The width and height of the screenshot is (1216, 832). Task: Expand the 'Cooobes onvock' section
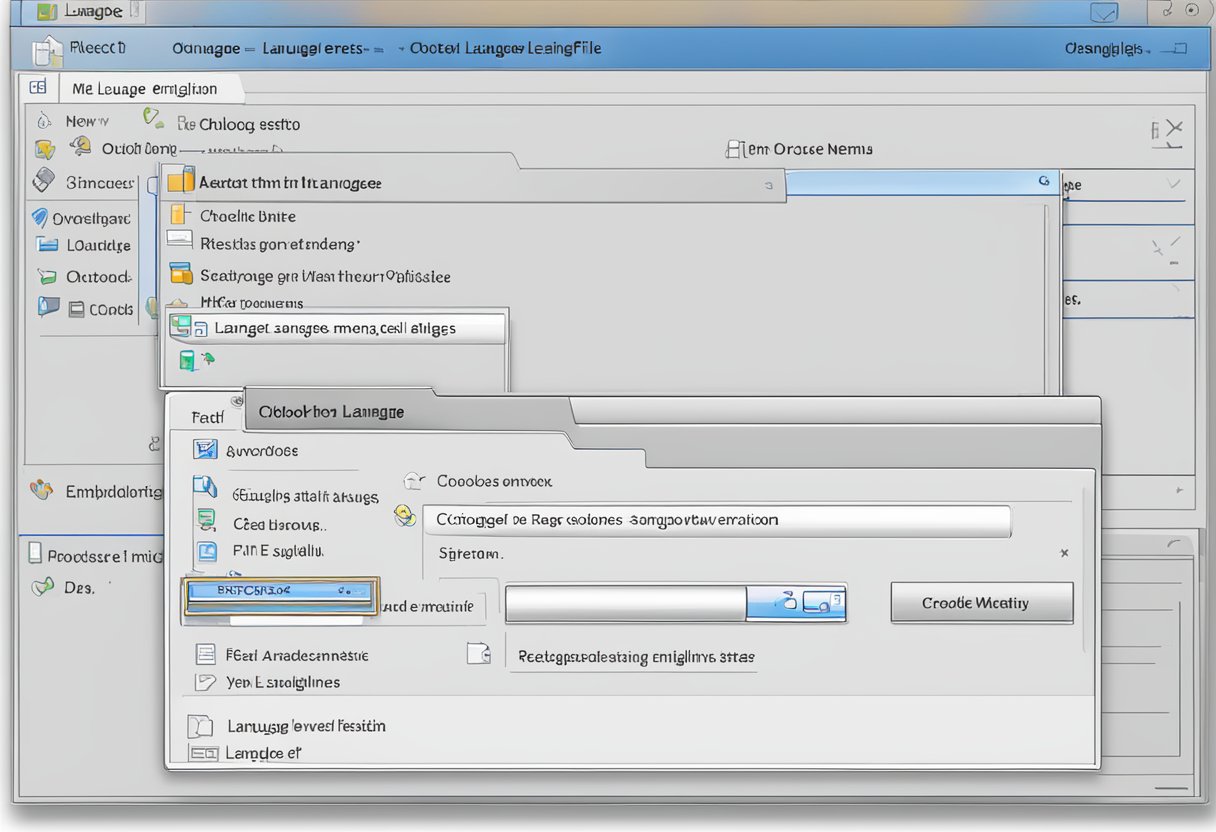(x=413, y=480)
